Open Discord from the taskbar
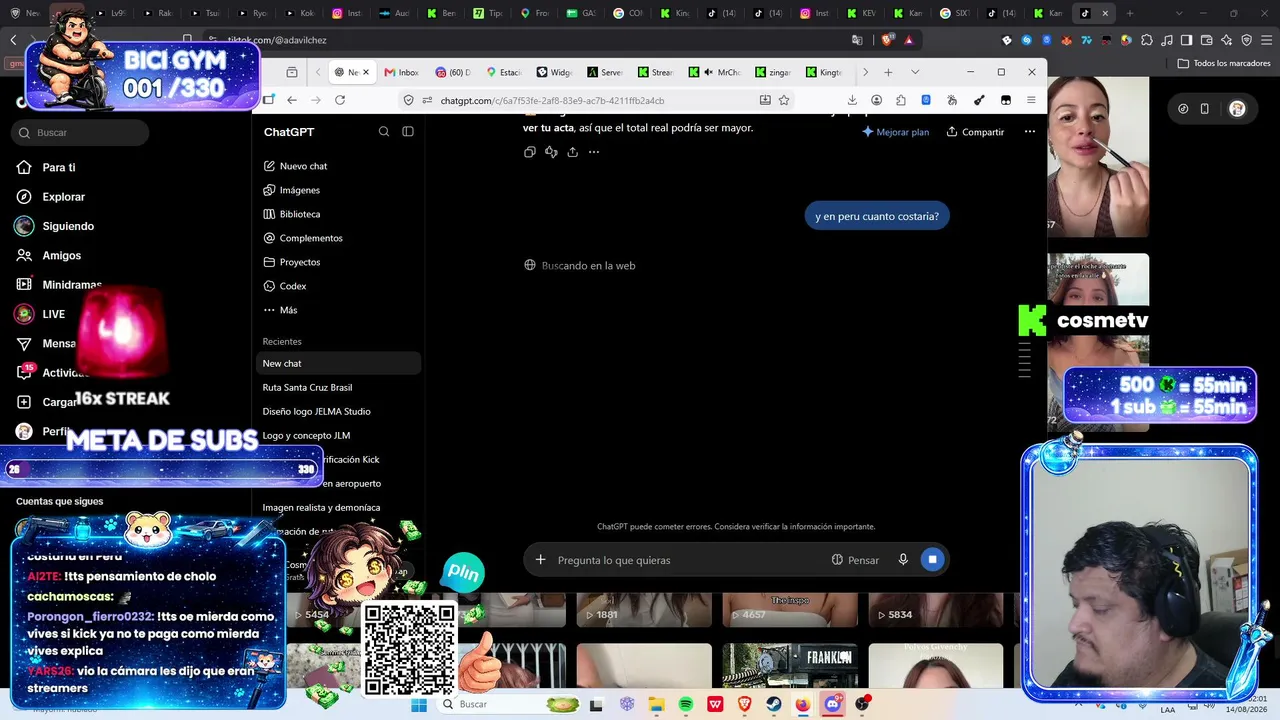 click(x=832, y=704)
